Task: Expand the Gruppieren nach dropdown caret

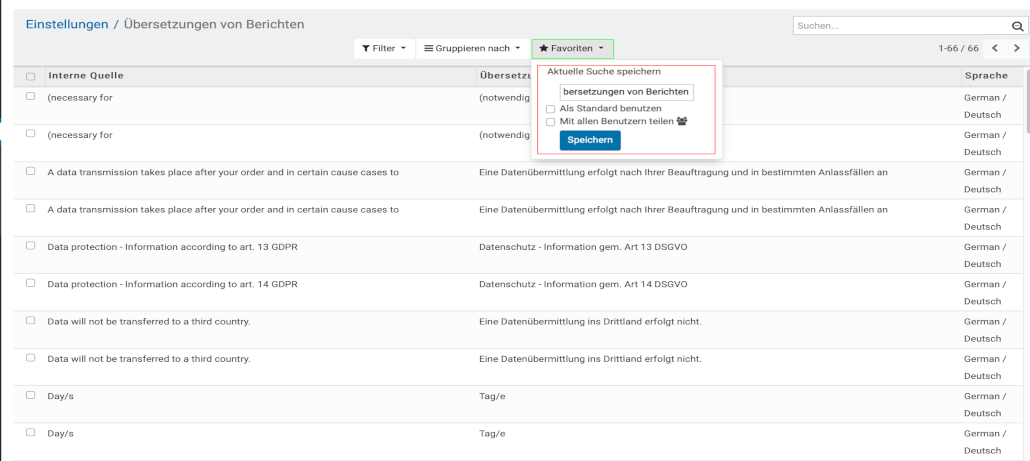Action: click(517, 48)
